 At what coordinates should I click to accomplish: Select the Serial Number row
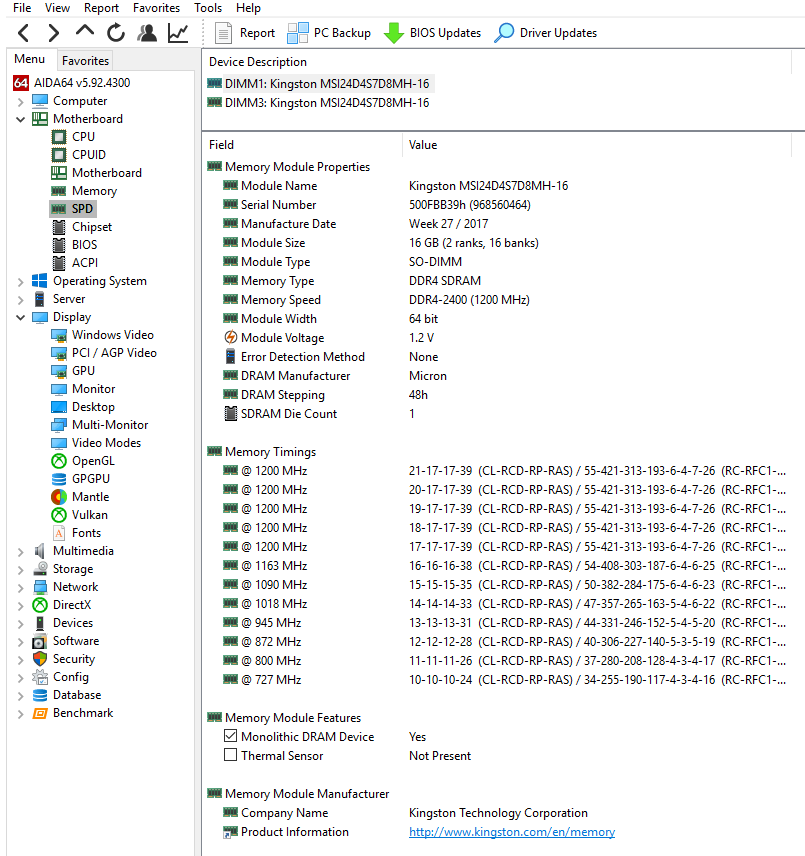pyautogui.click(x=497, y=205)
